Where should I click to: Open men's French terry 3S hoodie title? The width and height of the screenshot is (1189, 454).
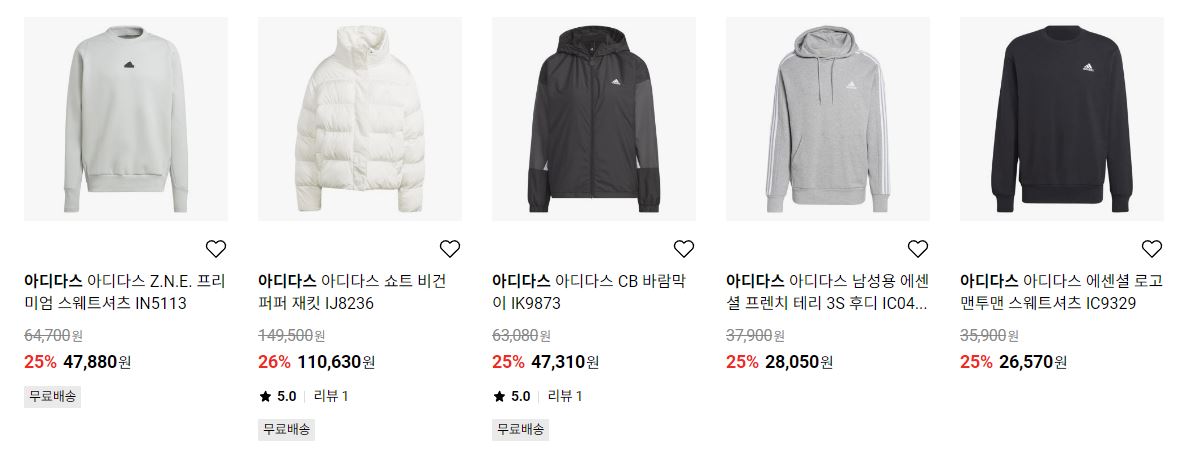pos(827,293)
